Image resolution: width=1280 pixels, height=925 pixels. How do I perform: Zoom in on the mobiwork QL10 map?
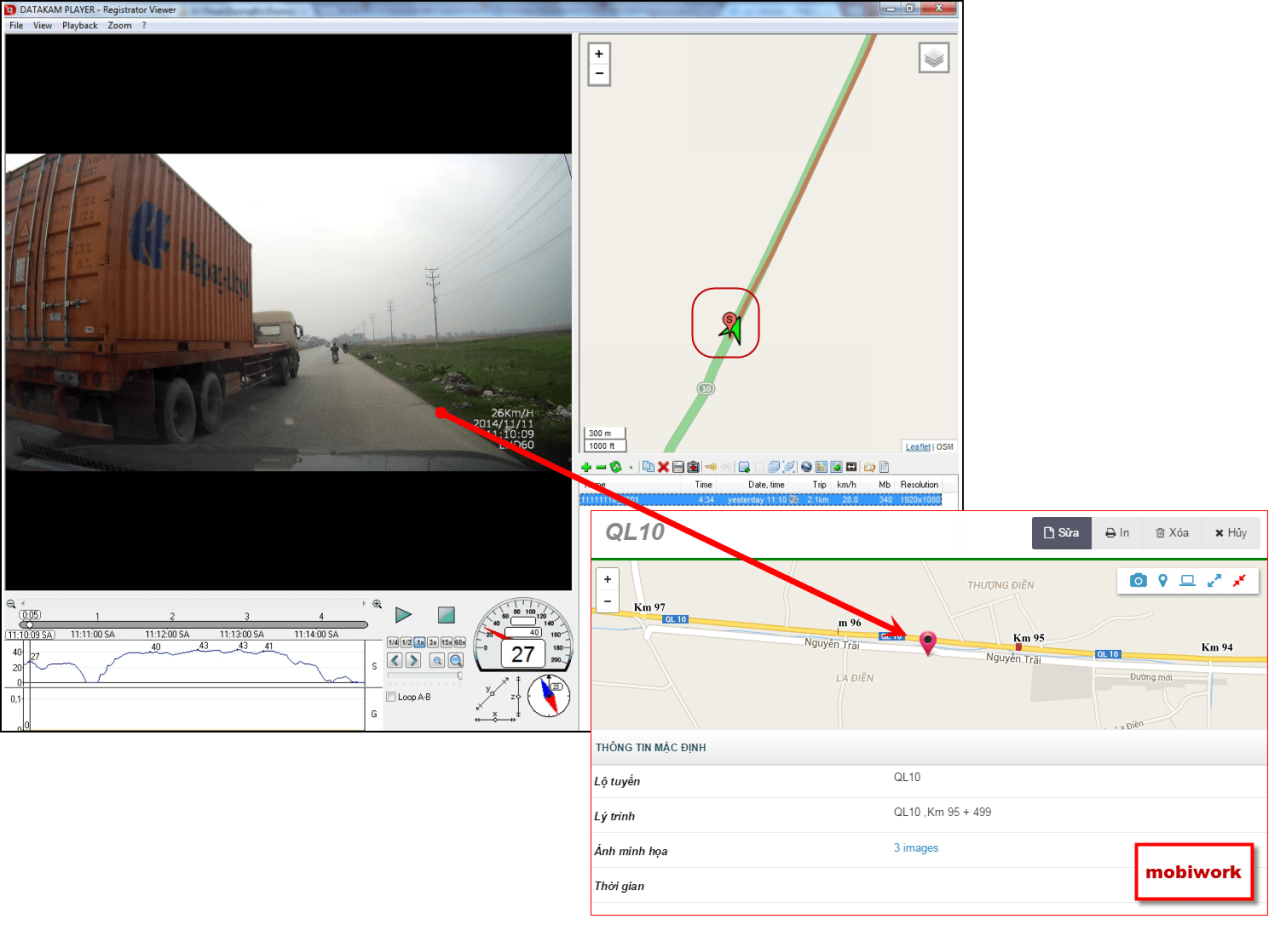(x=607, y=579)
